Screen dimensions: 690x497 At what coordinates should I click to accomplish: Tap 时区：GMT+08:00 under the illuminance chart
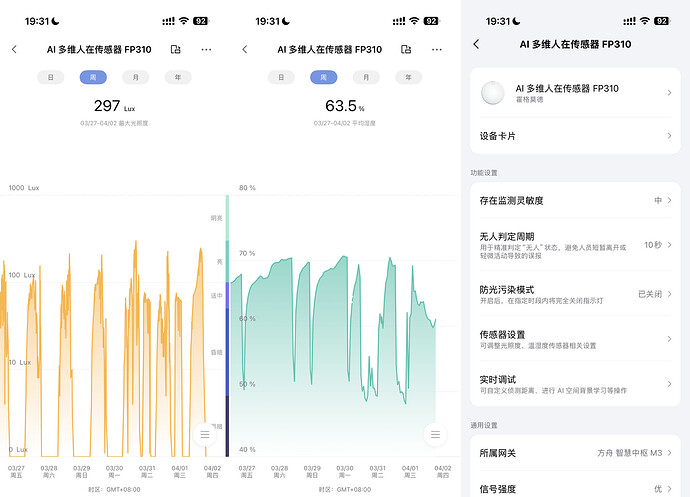coord(114,490)
